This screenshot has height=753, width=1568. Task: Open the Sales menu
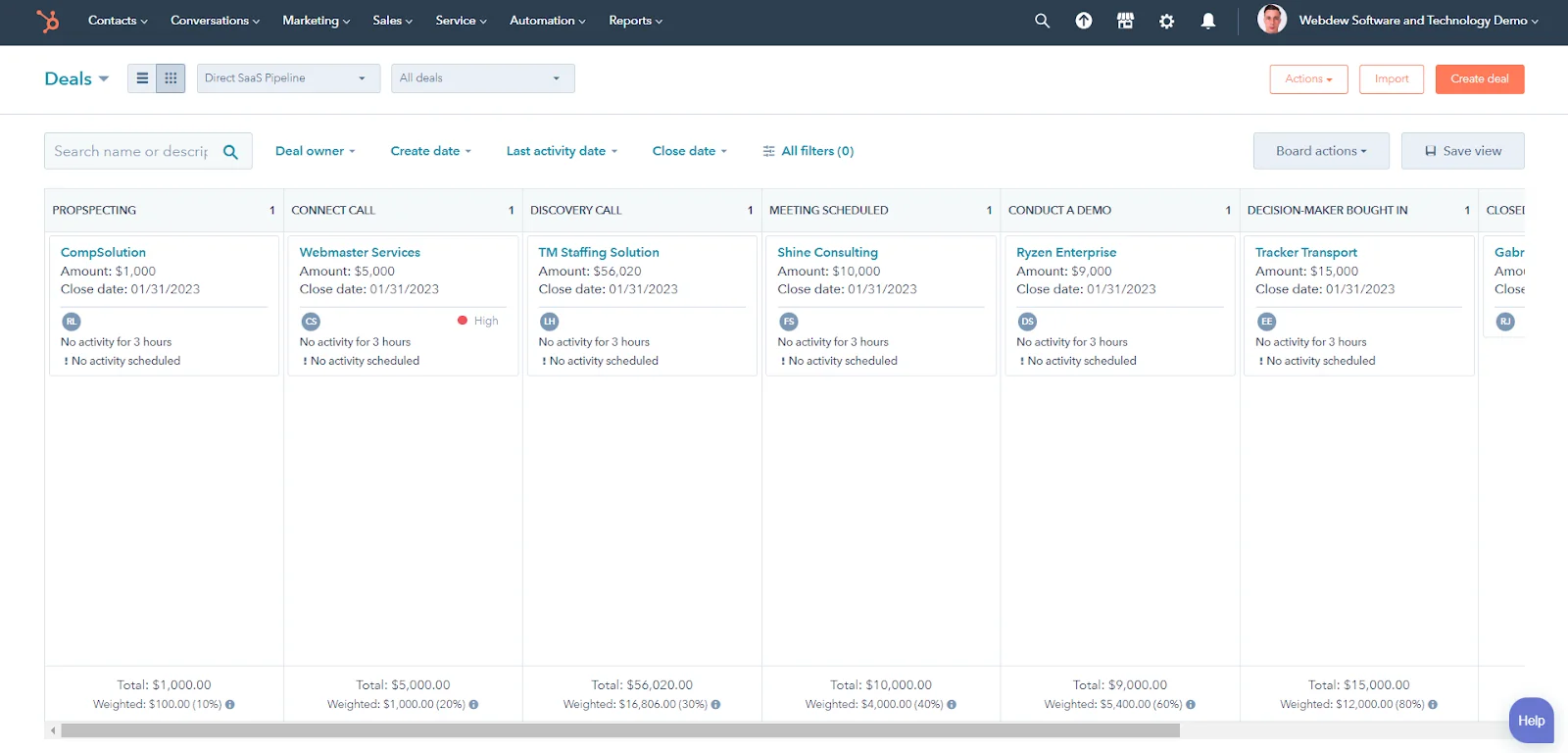click(x=392, y=21)
